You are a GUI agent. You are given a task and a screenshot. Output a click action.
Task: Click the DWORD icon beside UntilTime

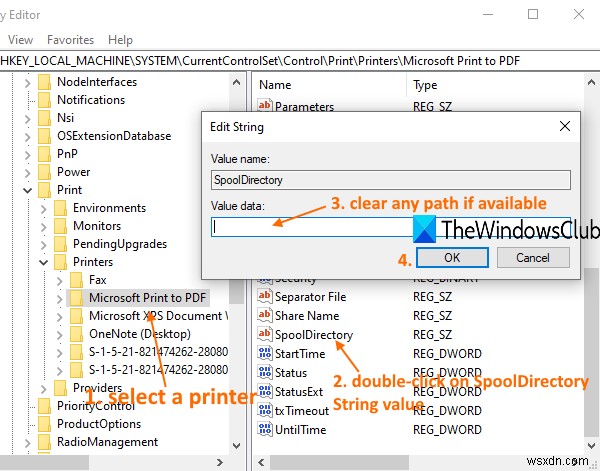[265, 429]
